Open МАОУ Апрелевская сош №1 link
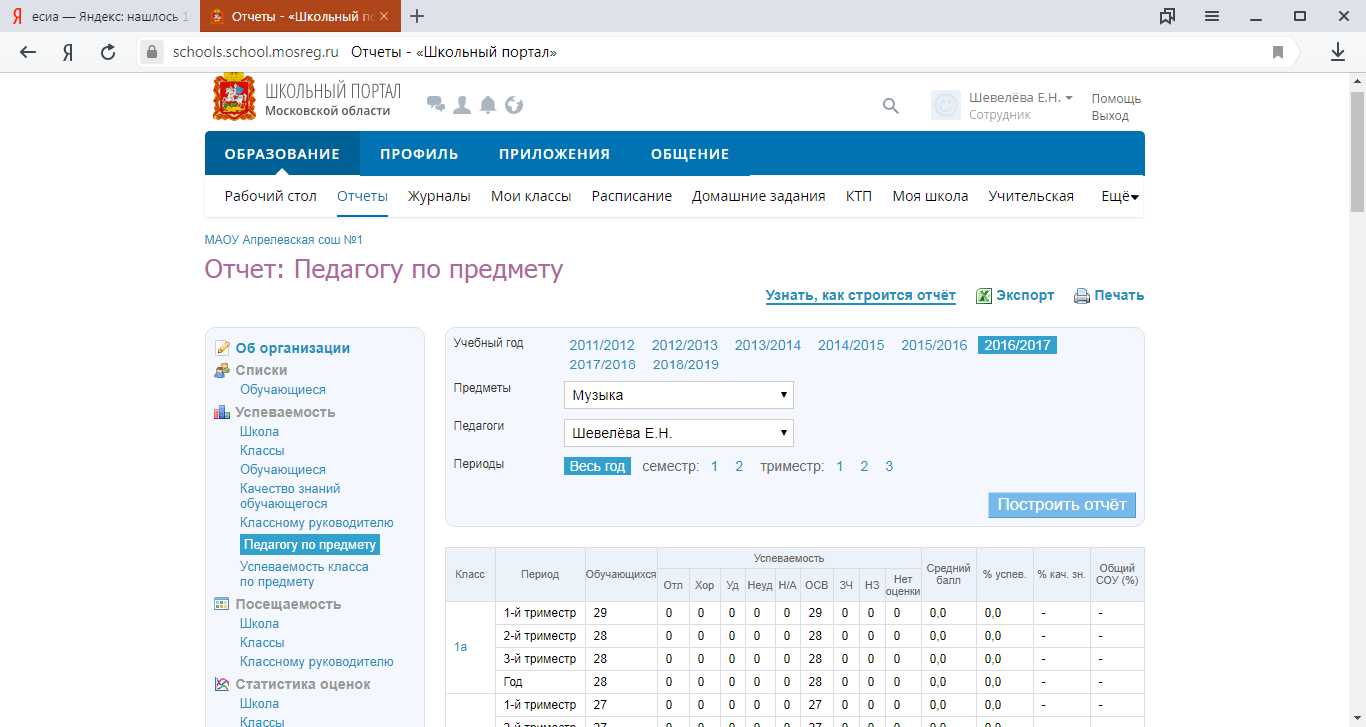 point(283,240)
